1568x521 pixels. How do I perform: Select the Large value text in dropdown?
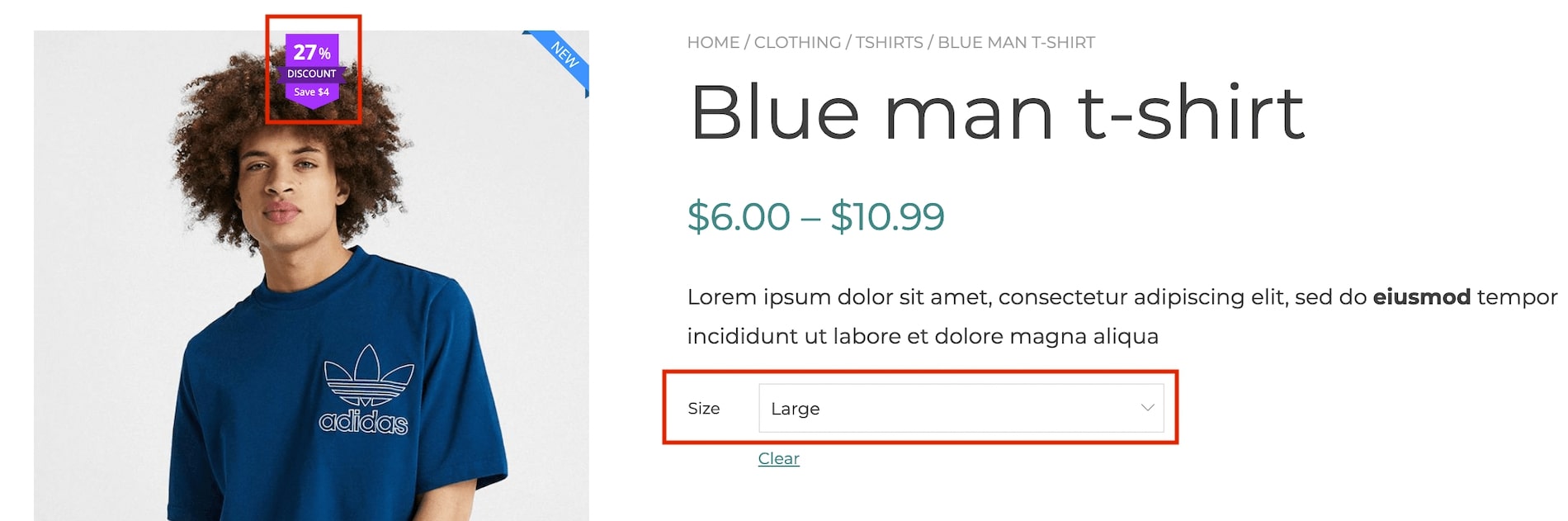(x=795, y=409)
